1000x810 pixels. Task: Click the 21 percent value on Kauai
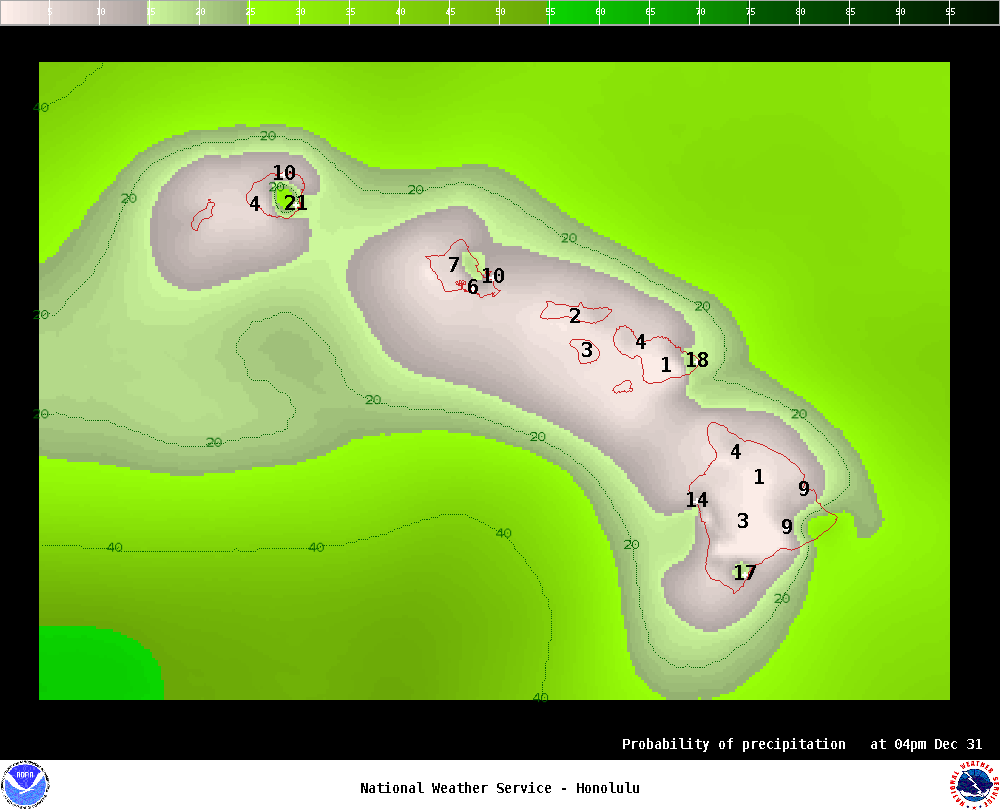(295, 203)
